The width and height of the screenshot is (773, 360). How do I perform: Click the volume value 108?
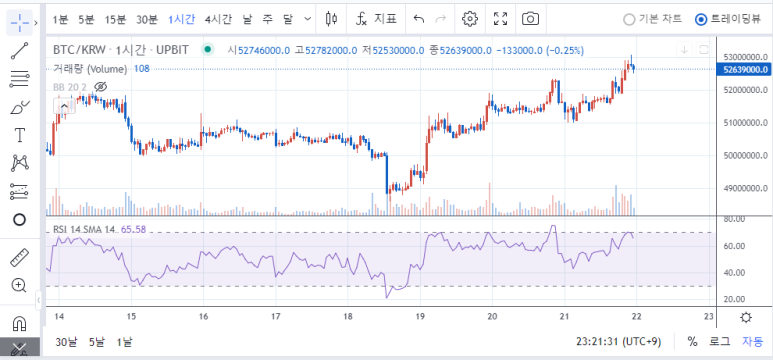141,69
